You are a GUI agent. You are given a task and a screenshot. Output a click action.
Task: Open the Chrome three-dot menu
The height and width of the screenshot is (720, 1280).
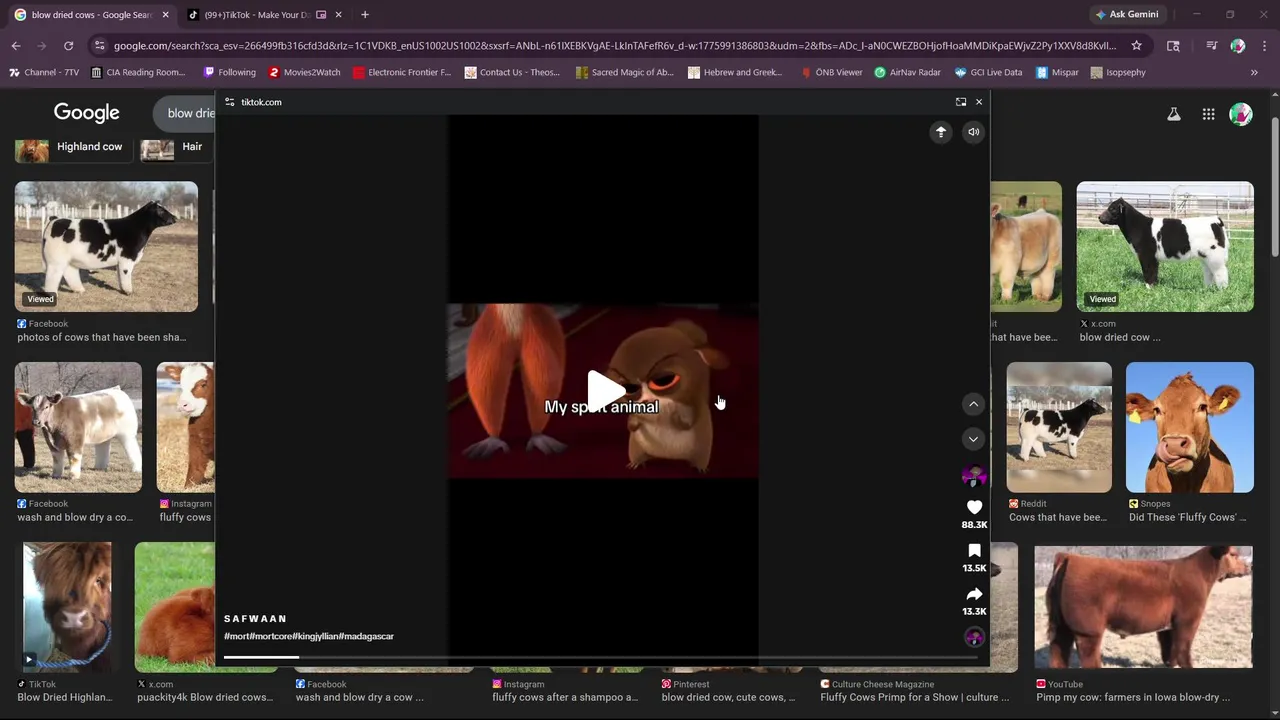pos(1265,46)
